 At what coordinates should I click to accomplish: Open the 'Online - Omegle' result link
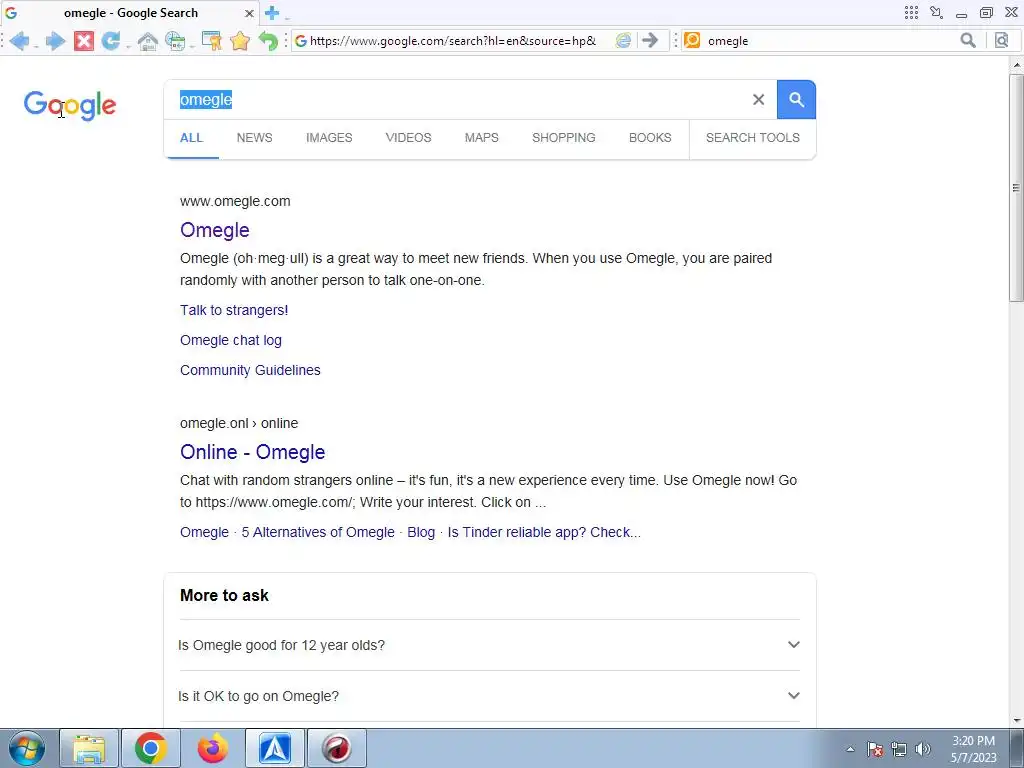click(252, 452)
